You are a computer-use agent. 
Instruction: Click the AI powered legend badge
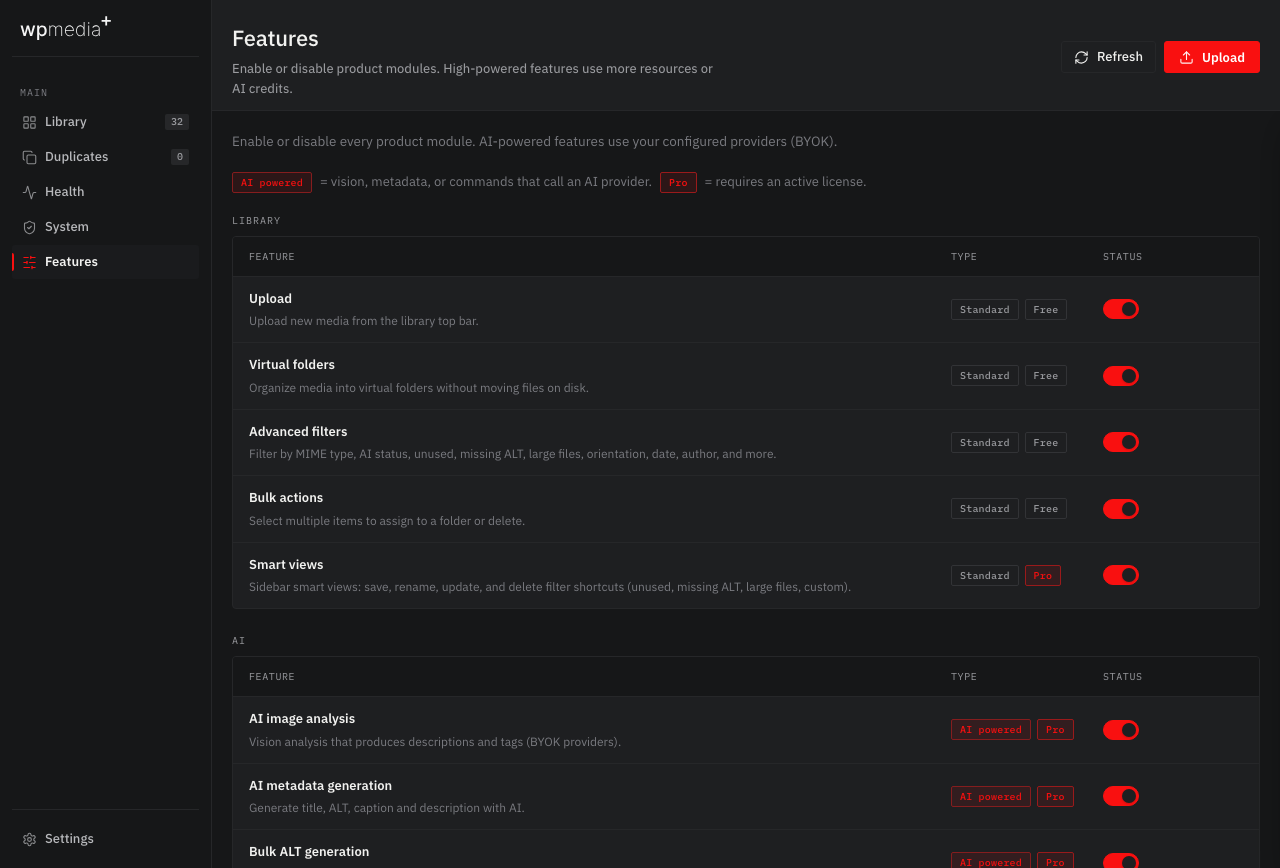click(272, 182)
